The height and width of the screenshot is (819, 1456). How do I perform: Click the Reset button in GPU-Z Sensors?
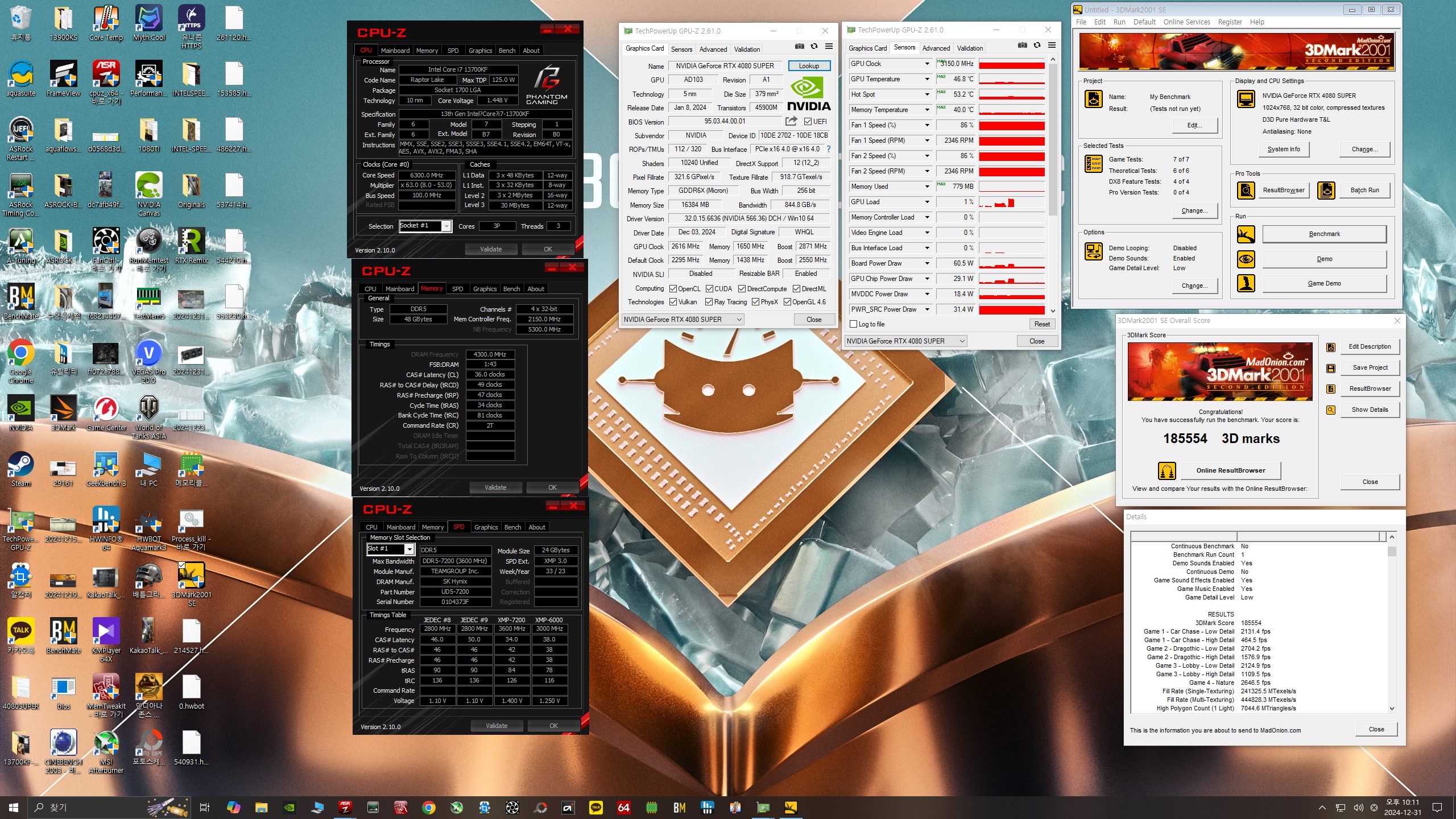pos(1042,324)
